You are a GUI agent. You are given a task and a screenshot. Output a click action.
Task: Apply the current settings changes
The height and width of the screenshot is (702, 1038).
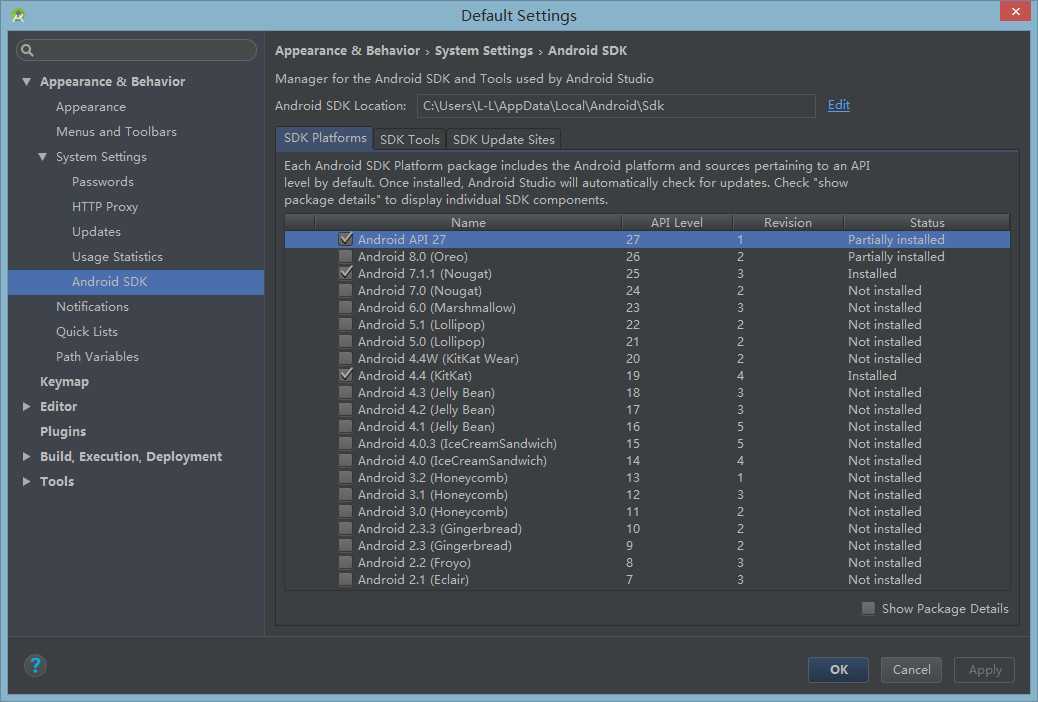click(x=984, y=670)
